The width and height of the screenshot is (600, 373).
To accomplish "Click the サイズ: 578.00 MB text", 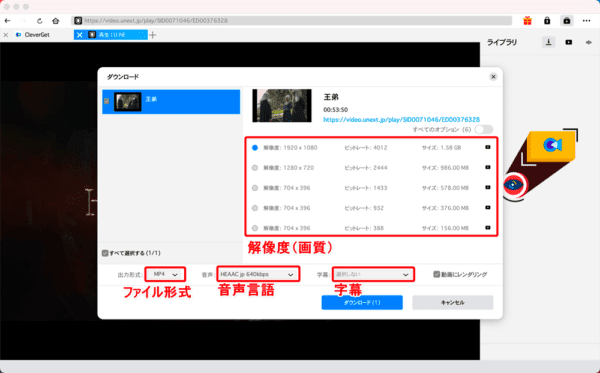I will 445,188.
